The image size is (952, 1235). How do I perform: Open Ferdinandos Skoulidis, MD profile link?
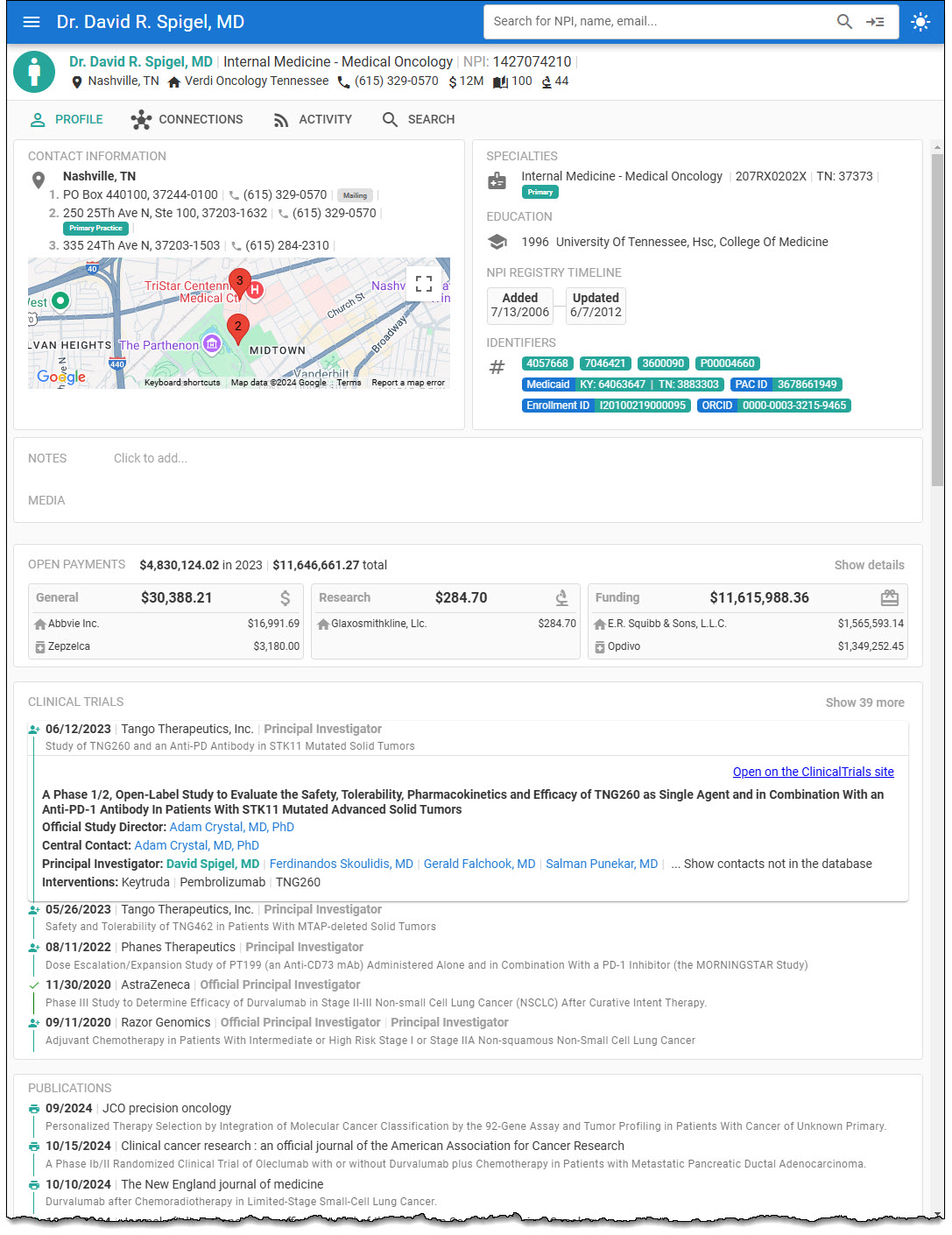pos(342,864)
